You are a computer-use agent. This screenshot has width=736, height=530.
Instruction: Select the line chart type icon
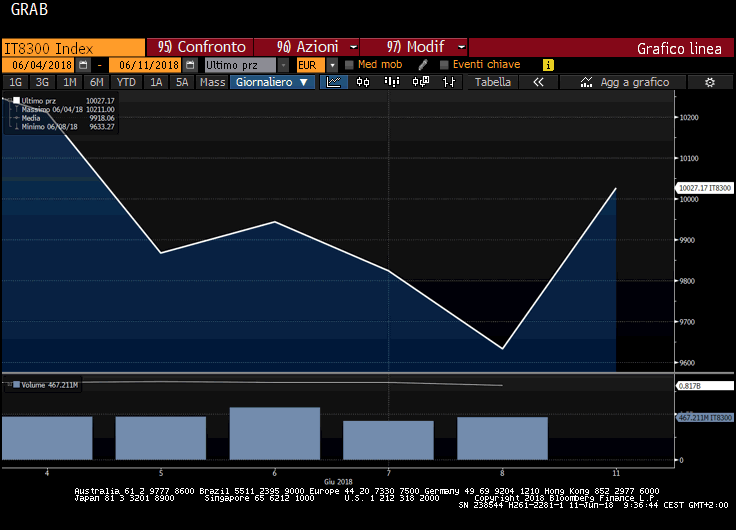point(335,82)
